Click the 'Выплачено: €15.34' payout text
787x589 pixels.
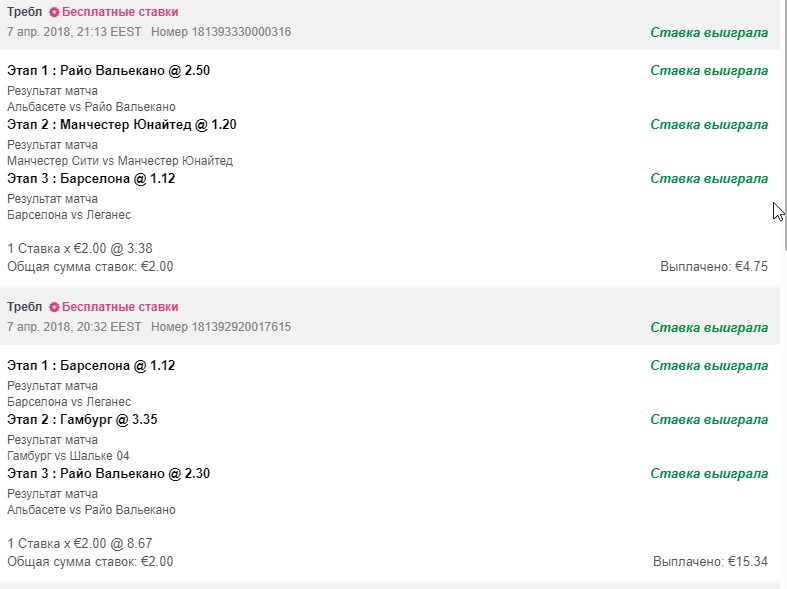pos(710,561)
